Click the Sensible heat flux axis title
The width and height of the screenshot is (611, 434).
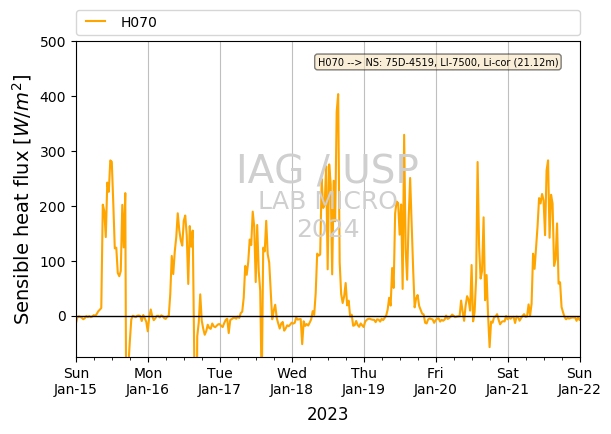tap(21, 199)
